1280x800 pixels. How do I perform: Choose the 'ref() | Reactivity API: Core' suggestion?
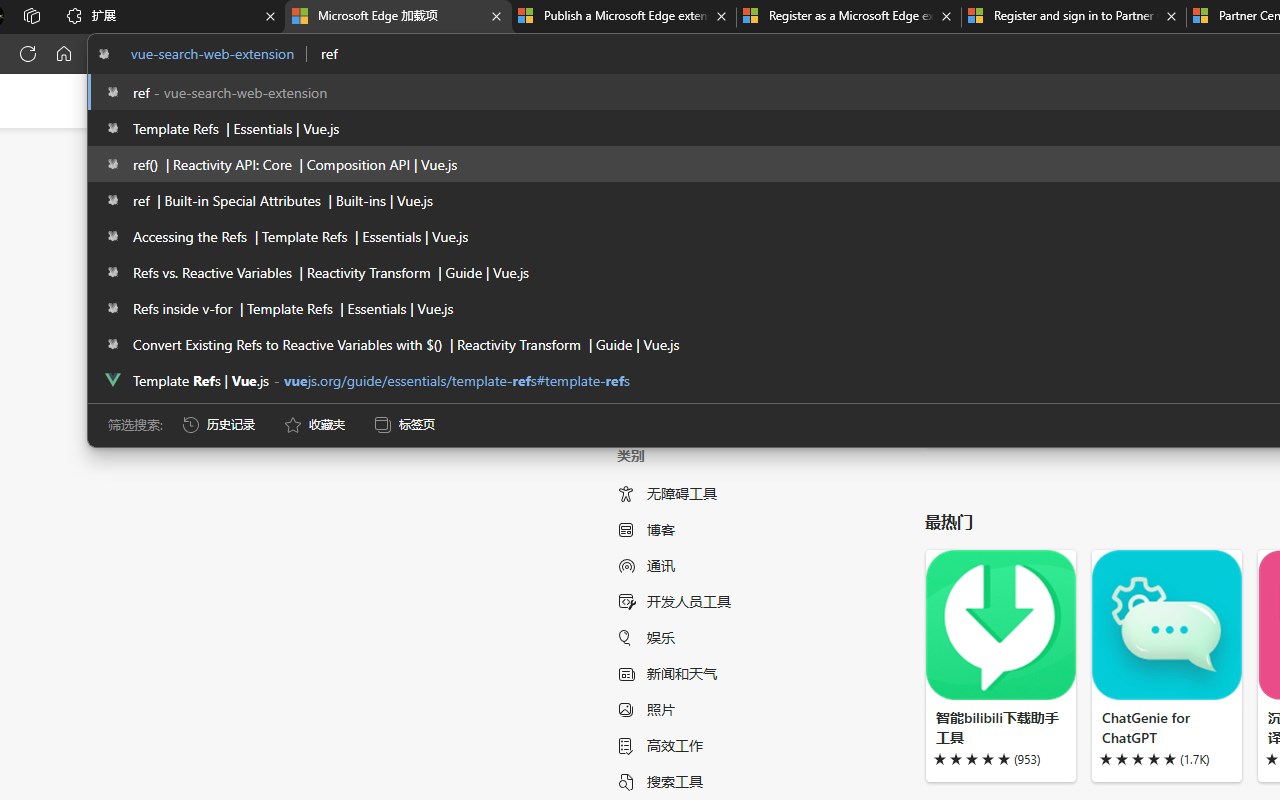[295, 165]
